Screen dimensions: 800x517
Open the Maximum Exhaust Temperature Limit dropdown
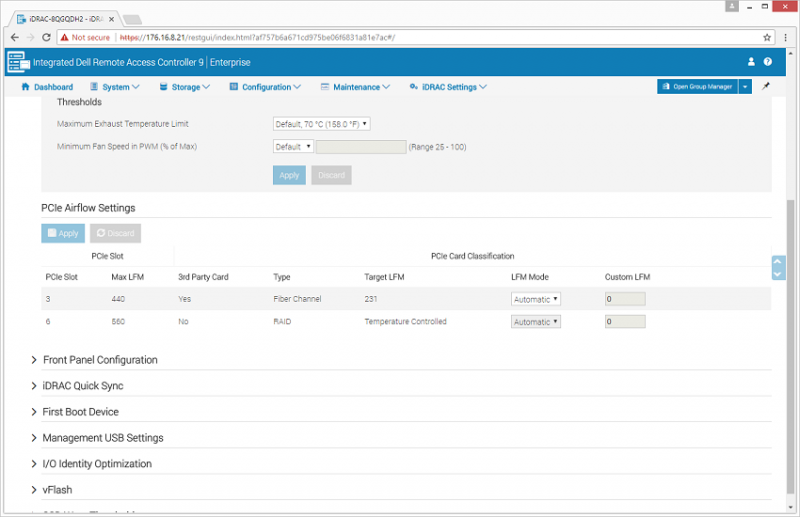pos(321,124)
